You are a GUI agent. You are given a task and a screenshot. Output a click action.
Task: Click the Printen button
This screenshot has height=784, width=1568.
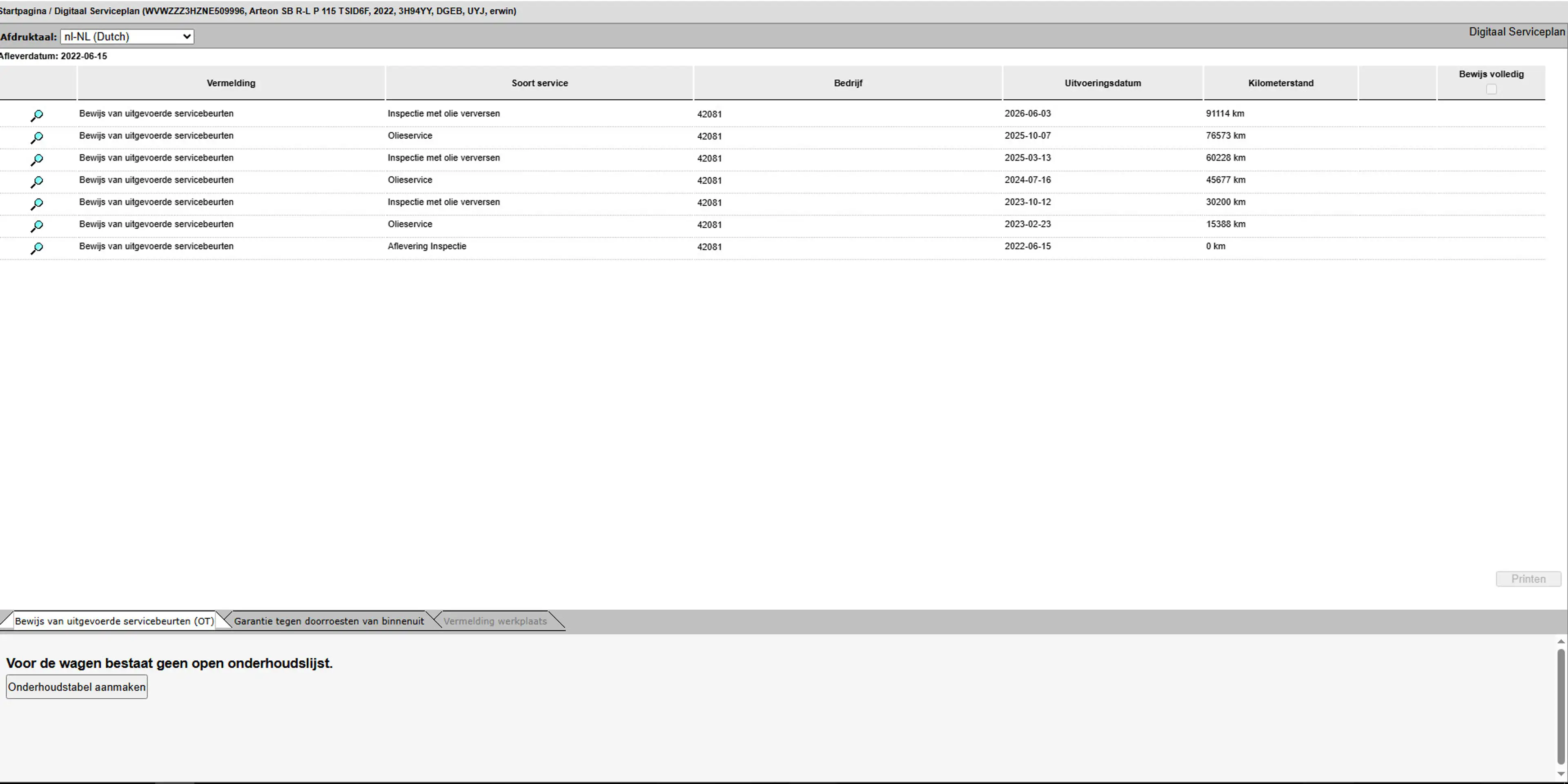point(1528,579)
